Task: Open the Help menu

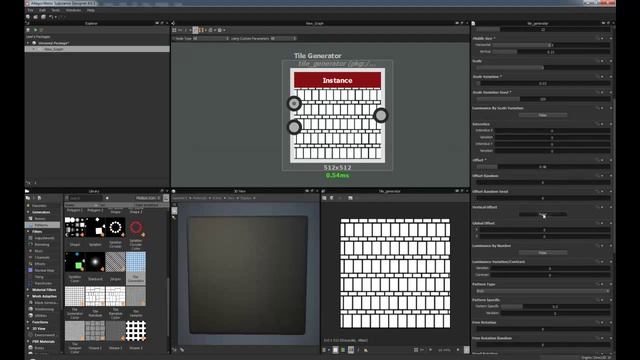Action: pos(91,10)
